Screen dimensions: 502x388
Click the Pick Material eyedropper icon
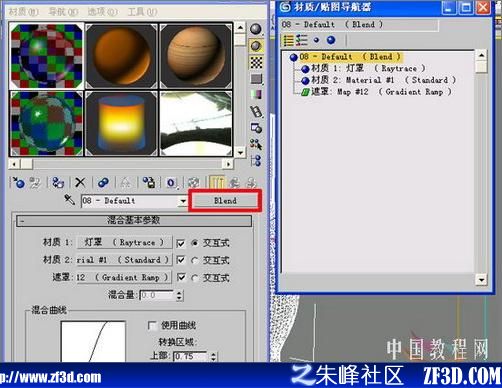point(69,200)
